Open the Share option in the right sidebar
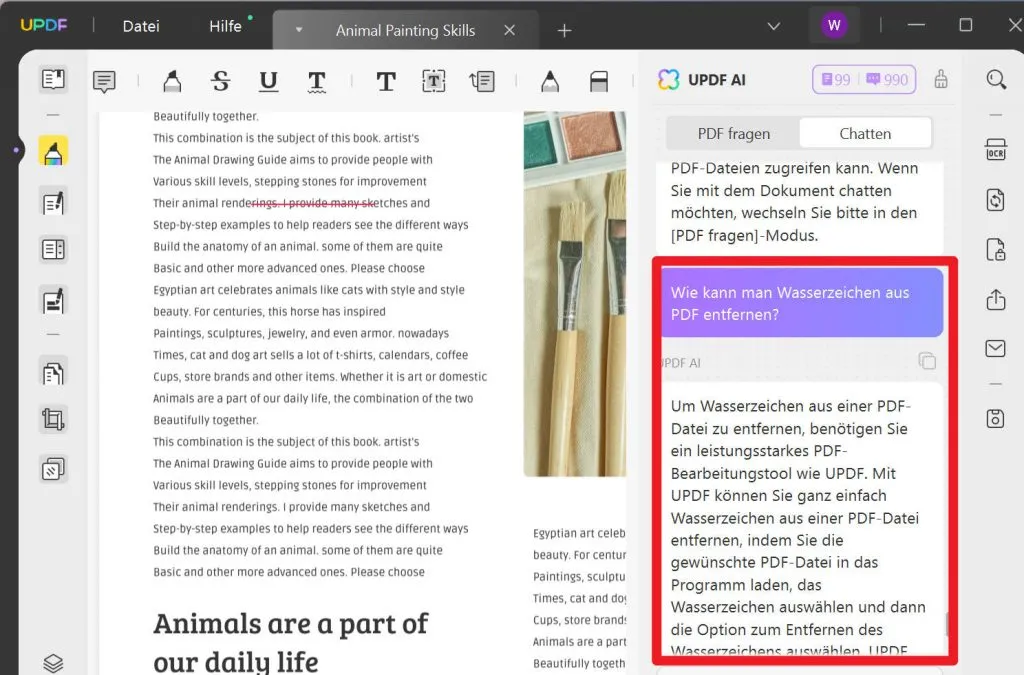 point(995,300)
